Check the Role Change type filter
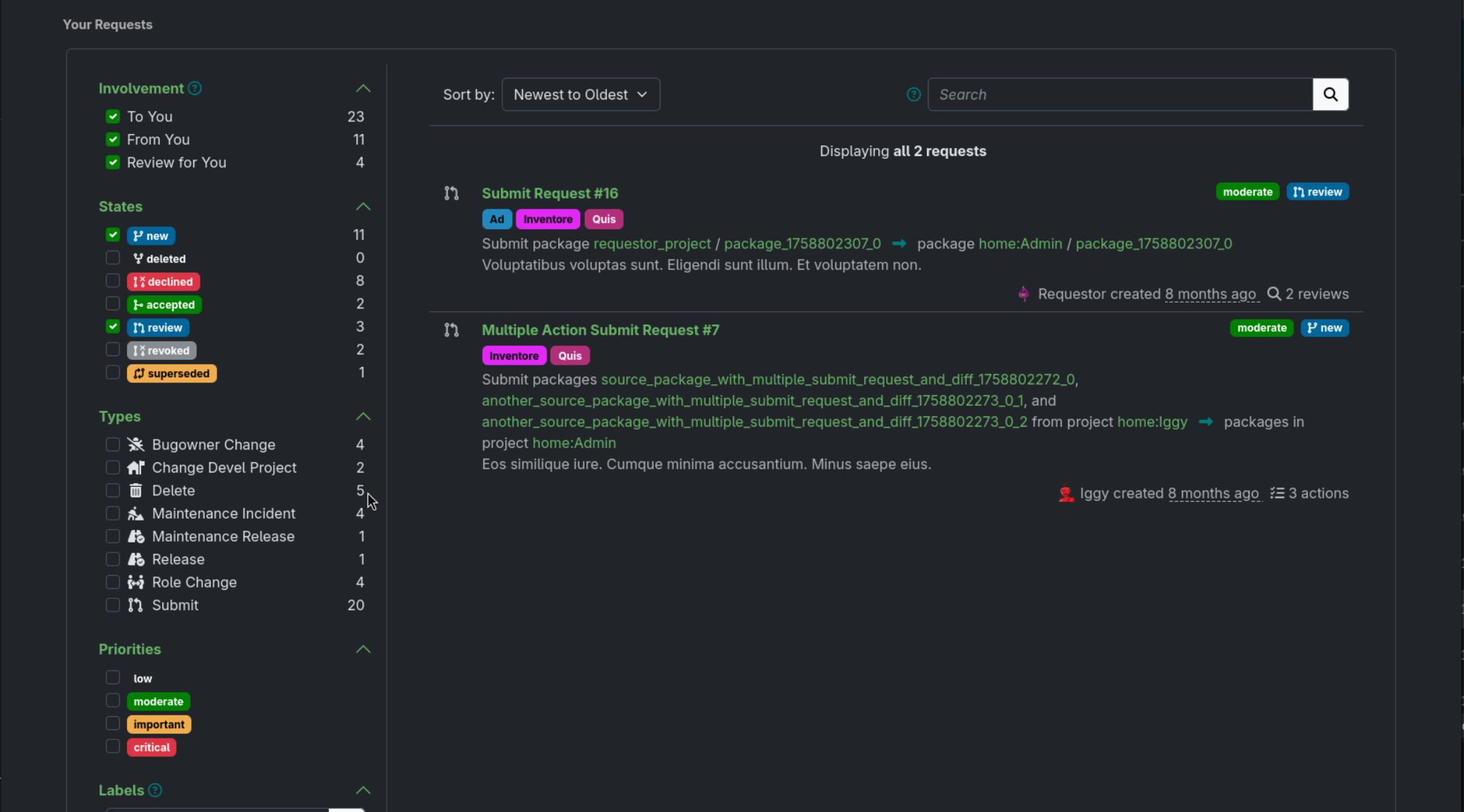 click(x=113, y=582)
